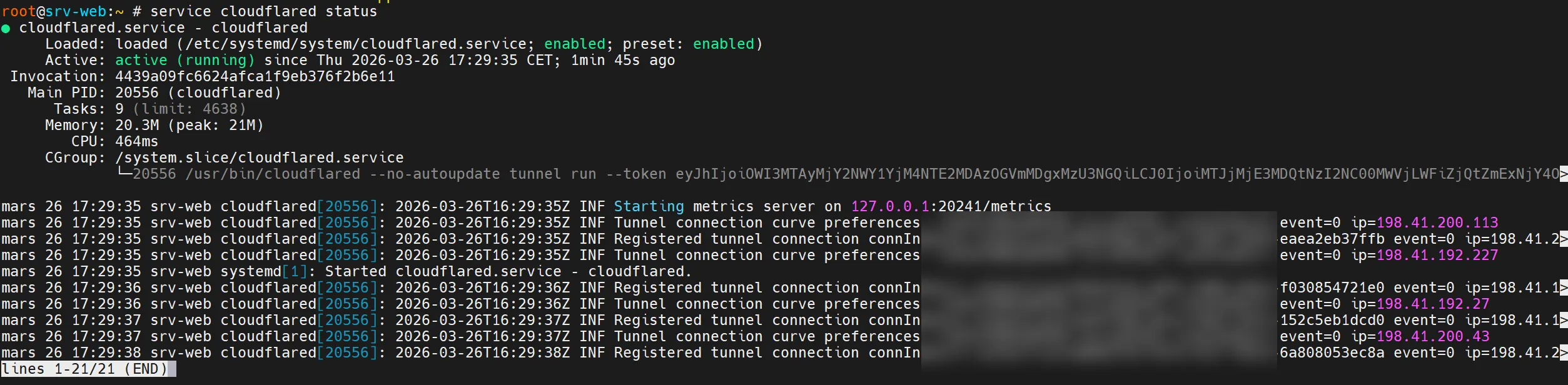1568x385 pixels.
Task: Click the overflow arrow on the 152c5eb1dcd0 line
Action: 1563,321
